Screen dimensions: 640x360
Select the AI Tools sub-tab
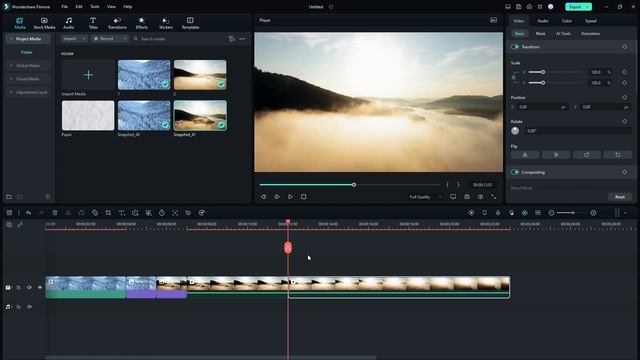pyautogui.click(x=563, y=33)
